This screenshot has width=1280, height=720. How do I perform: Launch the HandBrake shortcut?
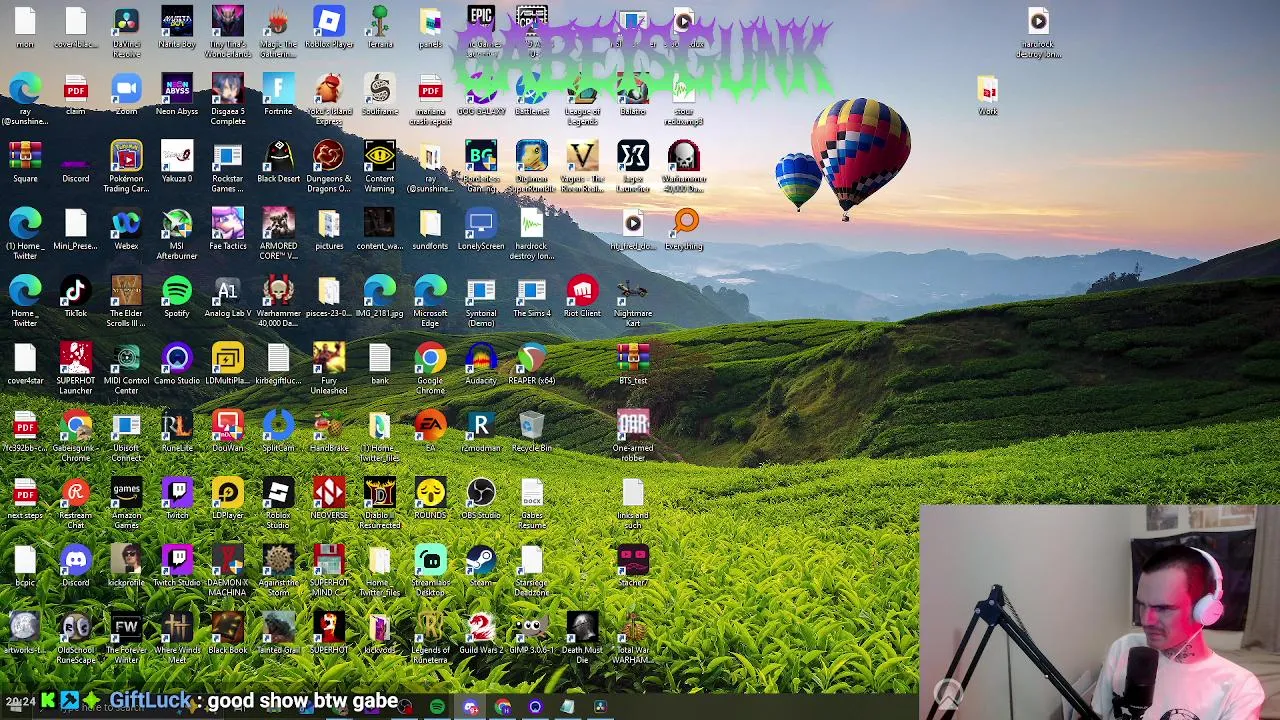coord(329,431)
